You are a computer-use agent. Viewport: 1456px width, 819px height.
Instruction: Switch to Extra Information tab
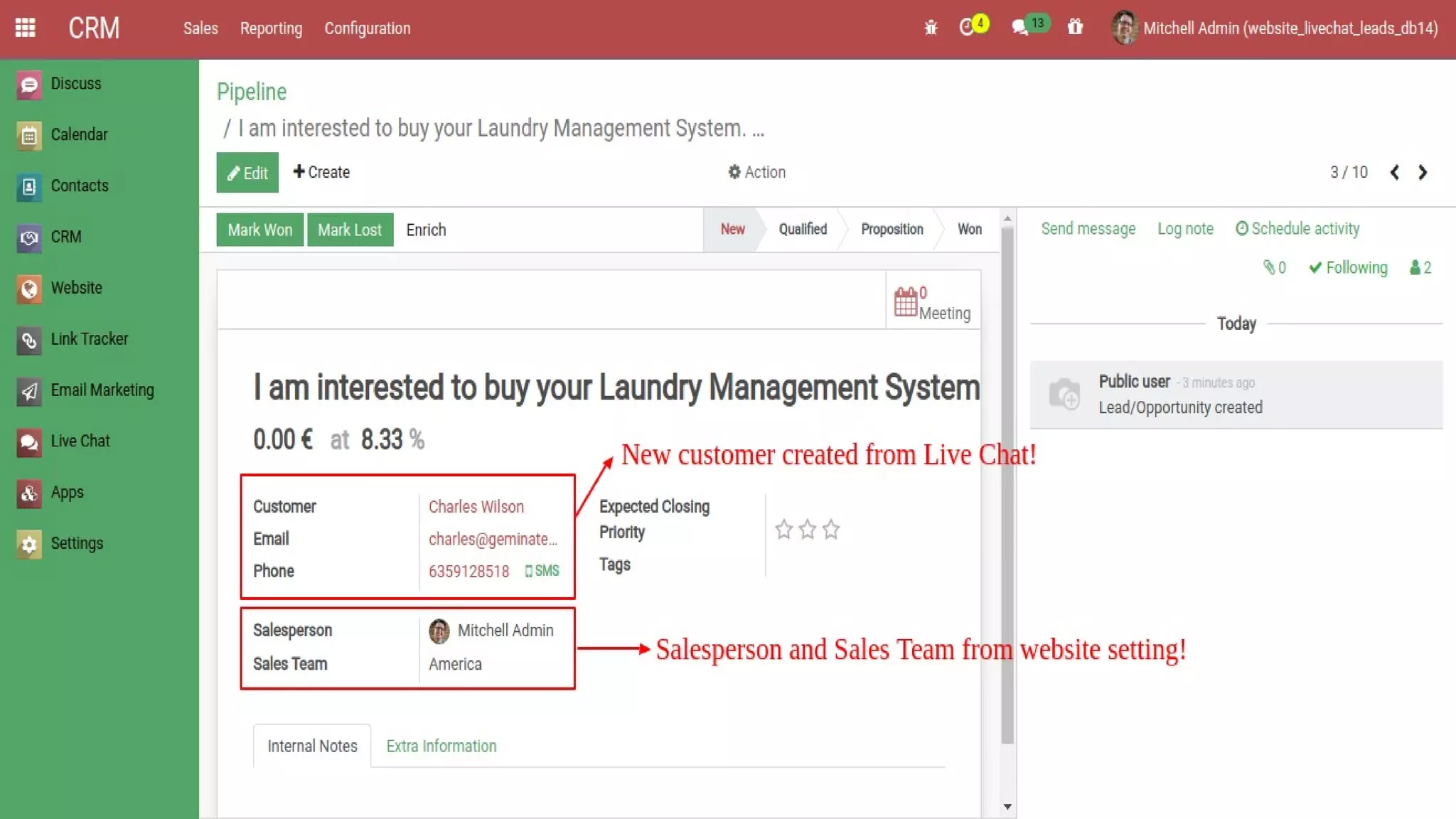pos(441,746)
